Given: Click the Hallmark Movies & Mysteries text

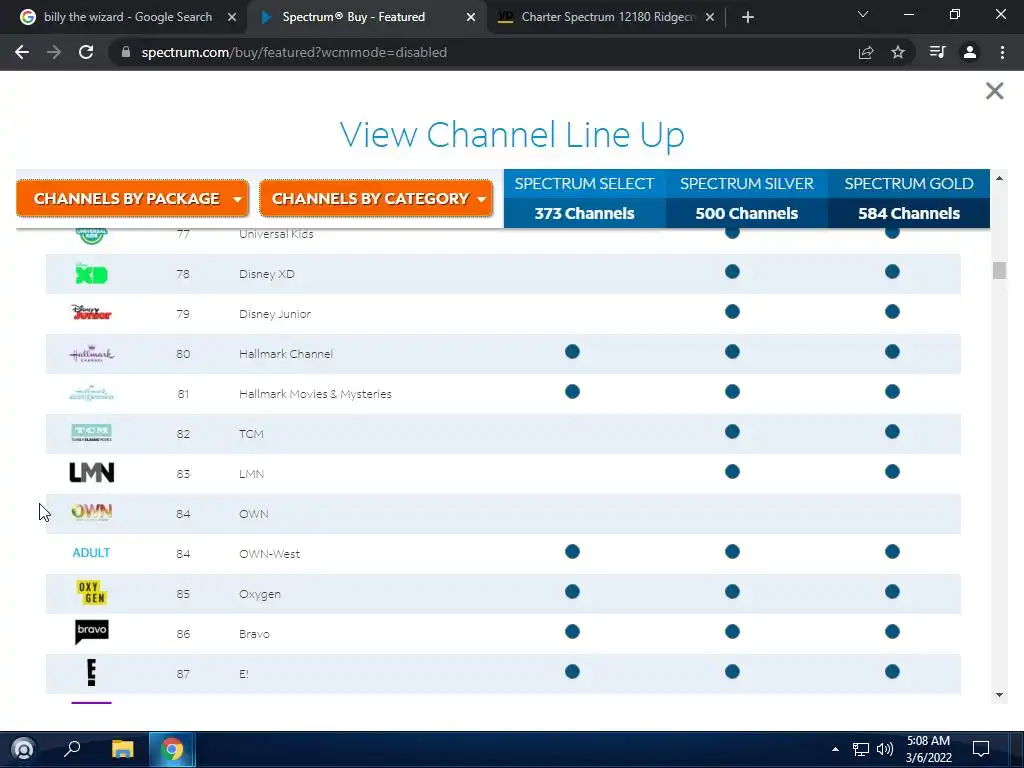Looking at the screenshot, I should pos(315,394).
